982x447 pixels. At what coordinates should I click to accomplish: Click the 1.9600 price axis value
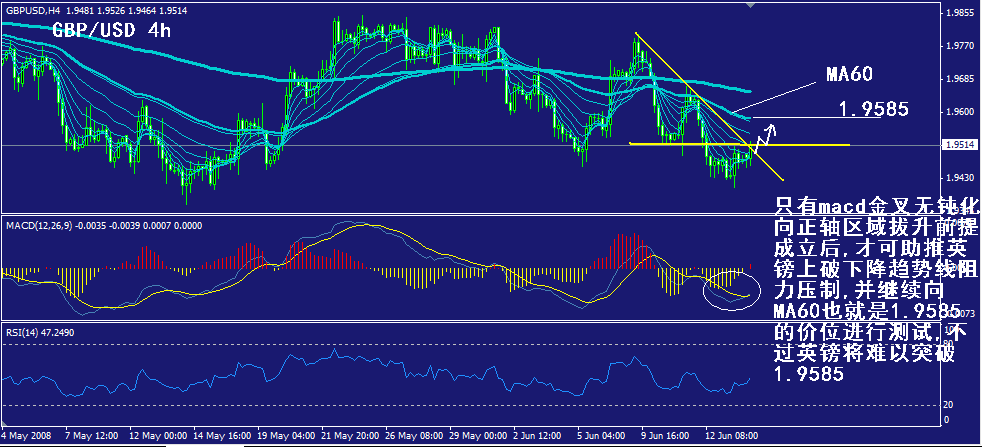pyautogui.click(x=961, y=112)
